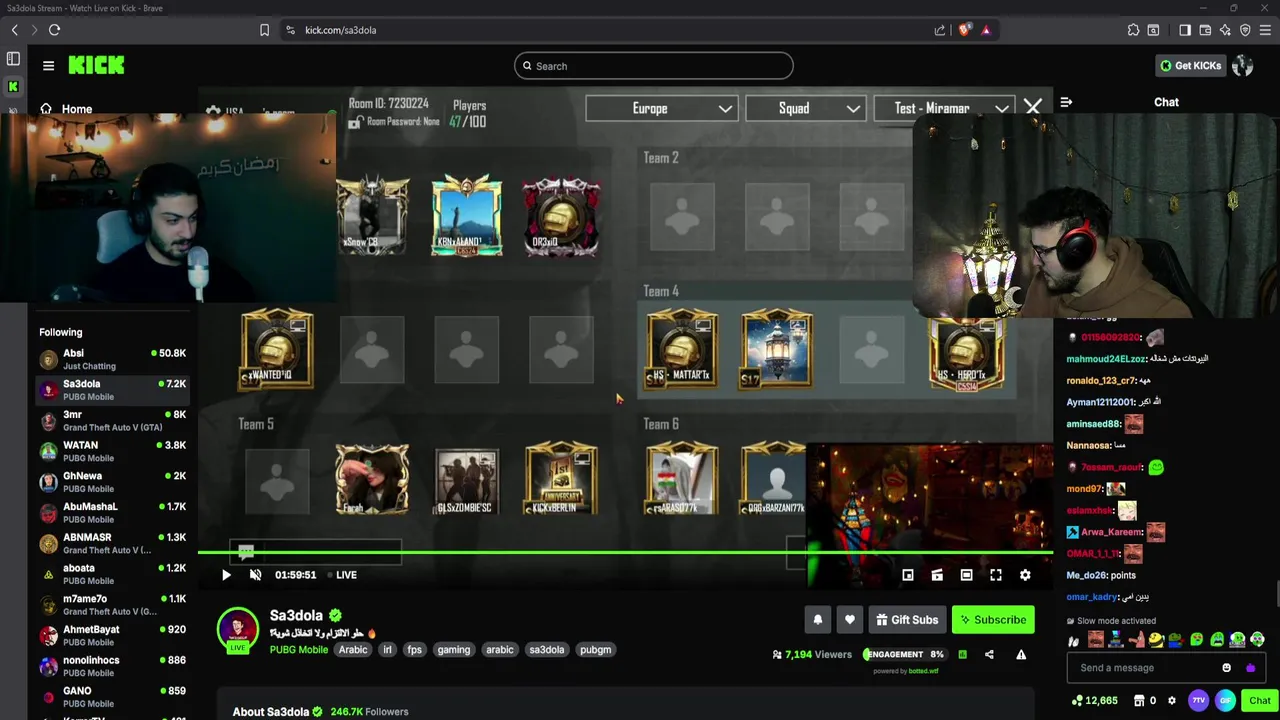Open Absi's channel in Following list
This screenshot has height=720, width=1280.
tap(113, 359)
